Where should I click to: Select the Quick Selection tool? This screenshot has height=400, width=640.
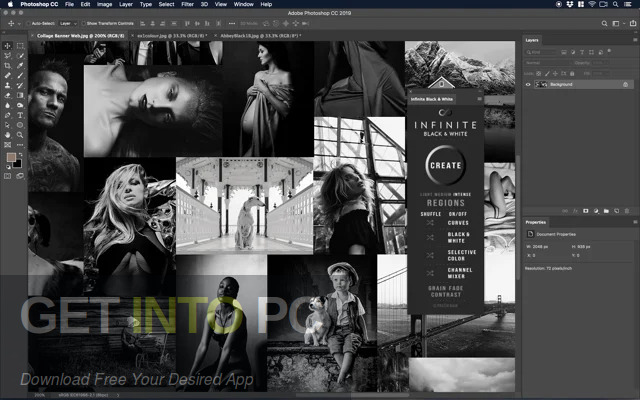(x=20, y=56)
